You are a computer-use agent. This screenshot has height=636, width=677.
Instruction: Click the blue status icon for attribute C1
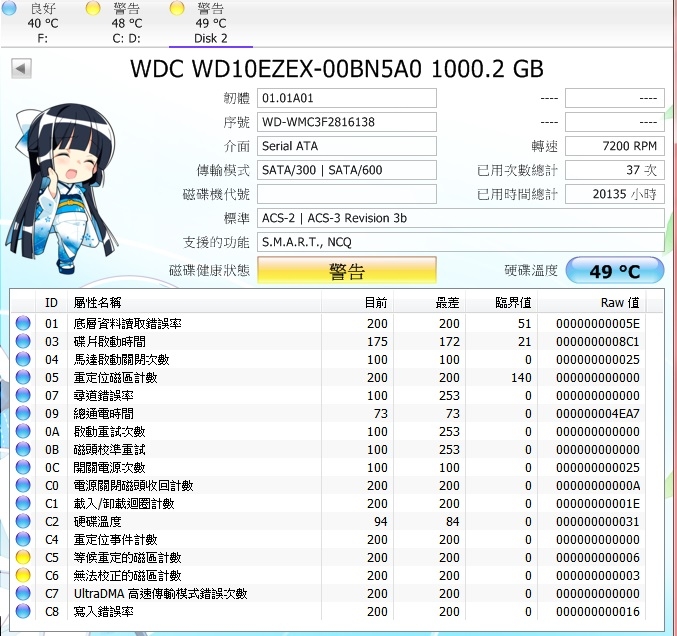[23, 503]
